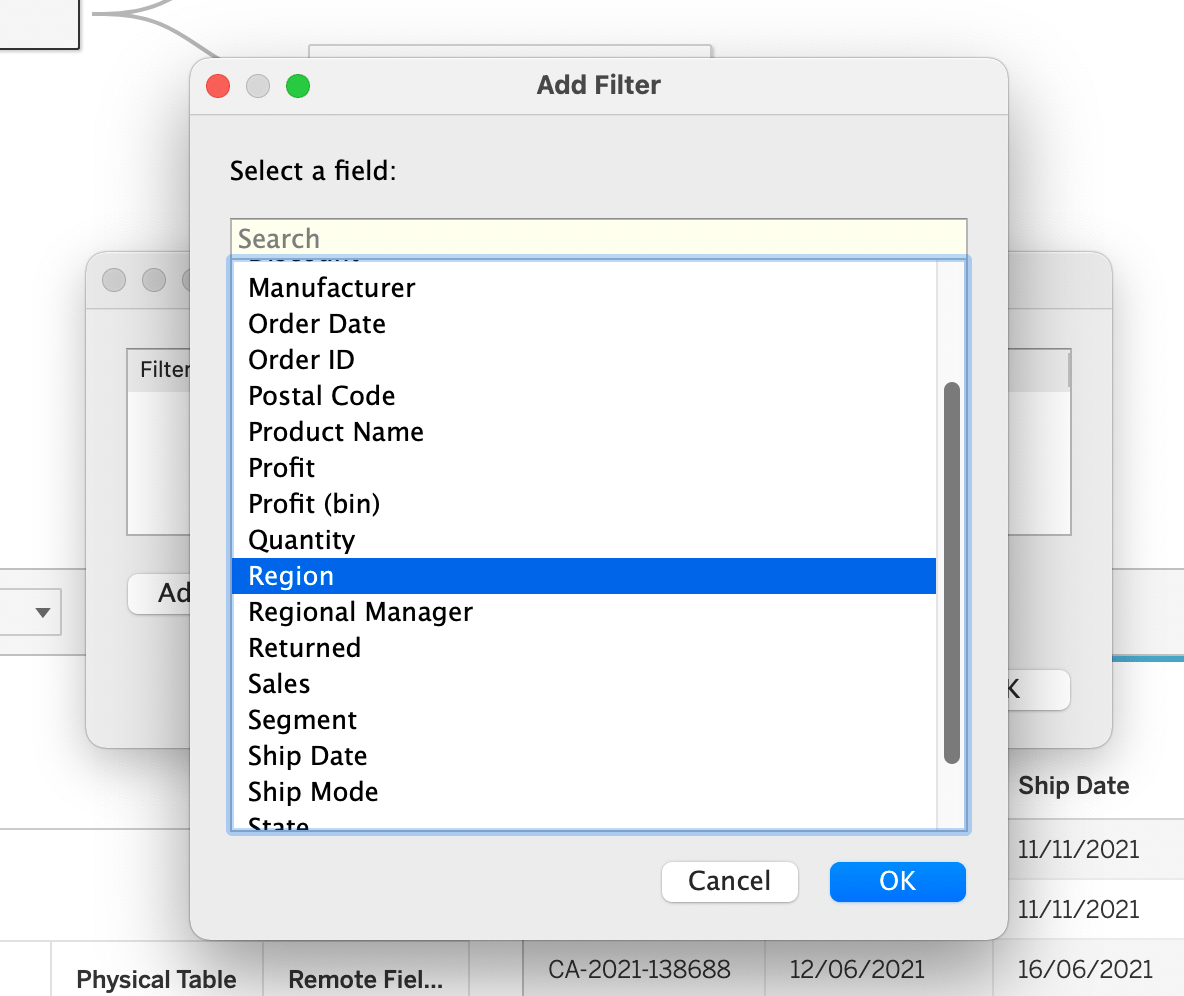1184x996 pixels.
Task: Choose the Profit field
Action: point(282,468)
